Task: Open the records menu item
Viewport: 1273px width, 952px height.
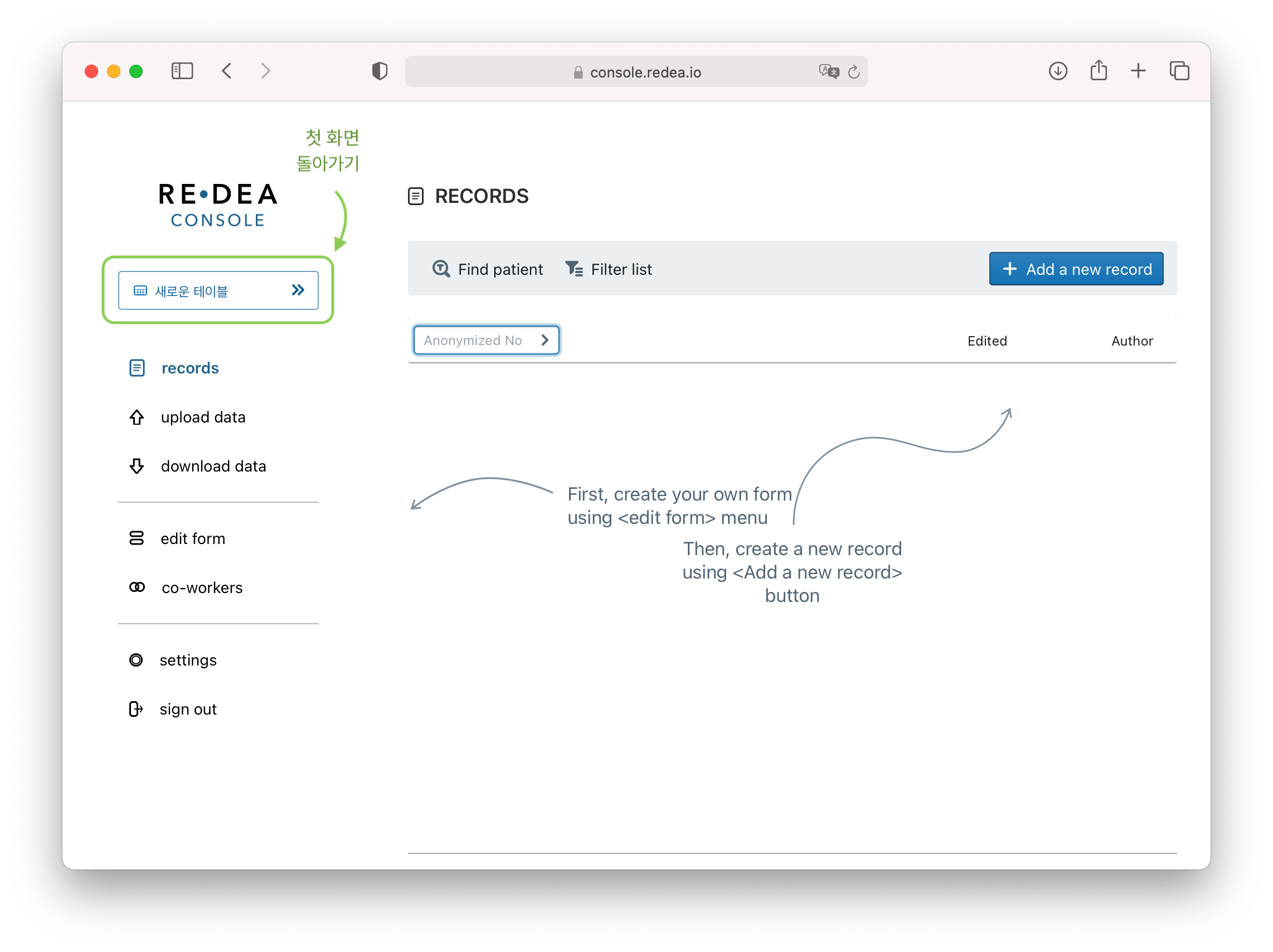Action: 190,368
